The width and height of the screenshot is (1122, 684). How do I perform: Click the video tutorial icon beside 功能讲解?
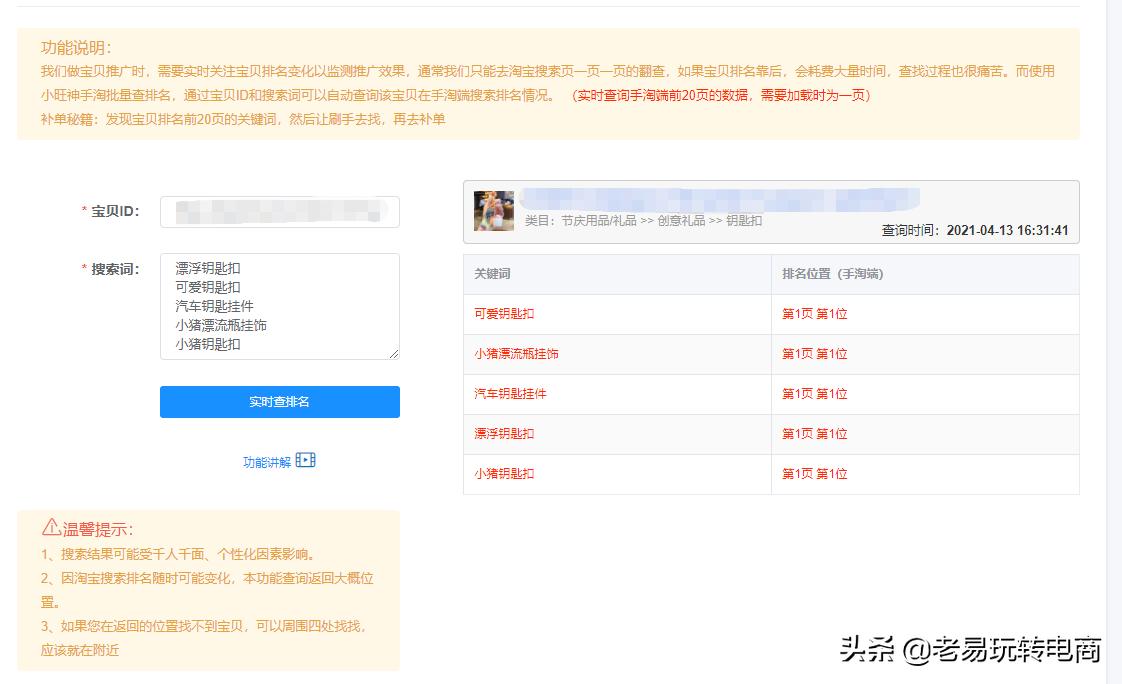tap(306, 461)
